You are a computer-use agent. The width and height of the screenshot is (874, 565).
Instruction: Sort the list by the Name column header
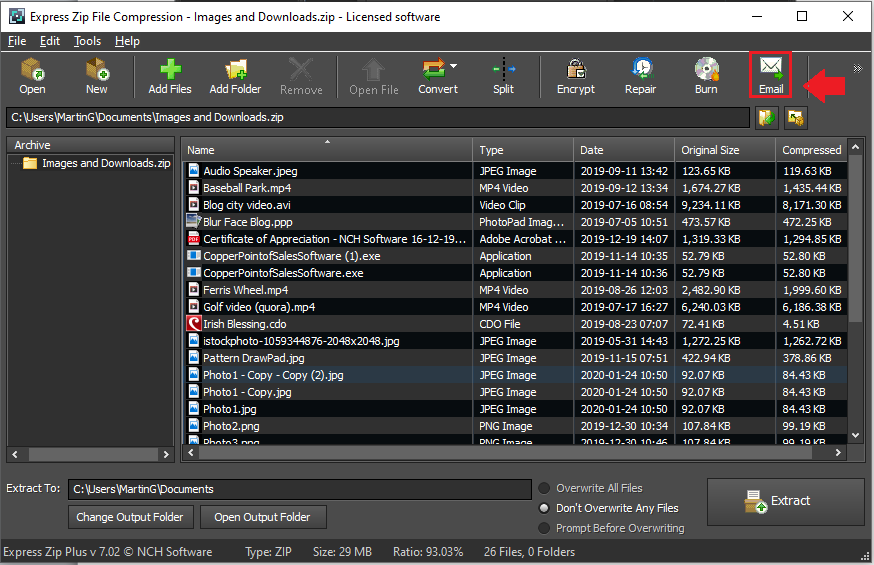point(327,150)
